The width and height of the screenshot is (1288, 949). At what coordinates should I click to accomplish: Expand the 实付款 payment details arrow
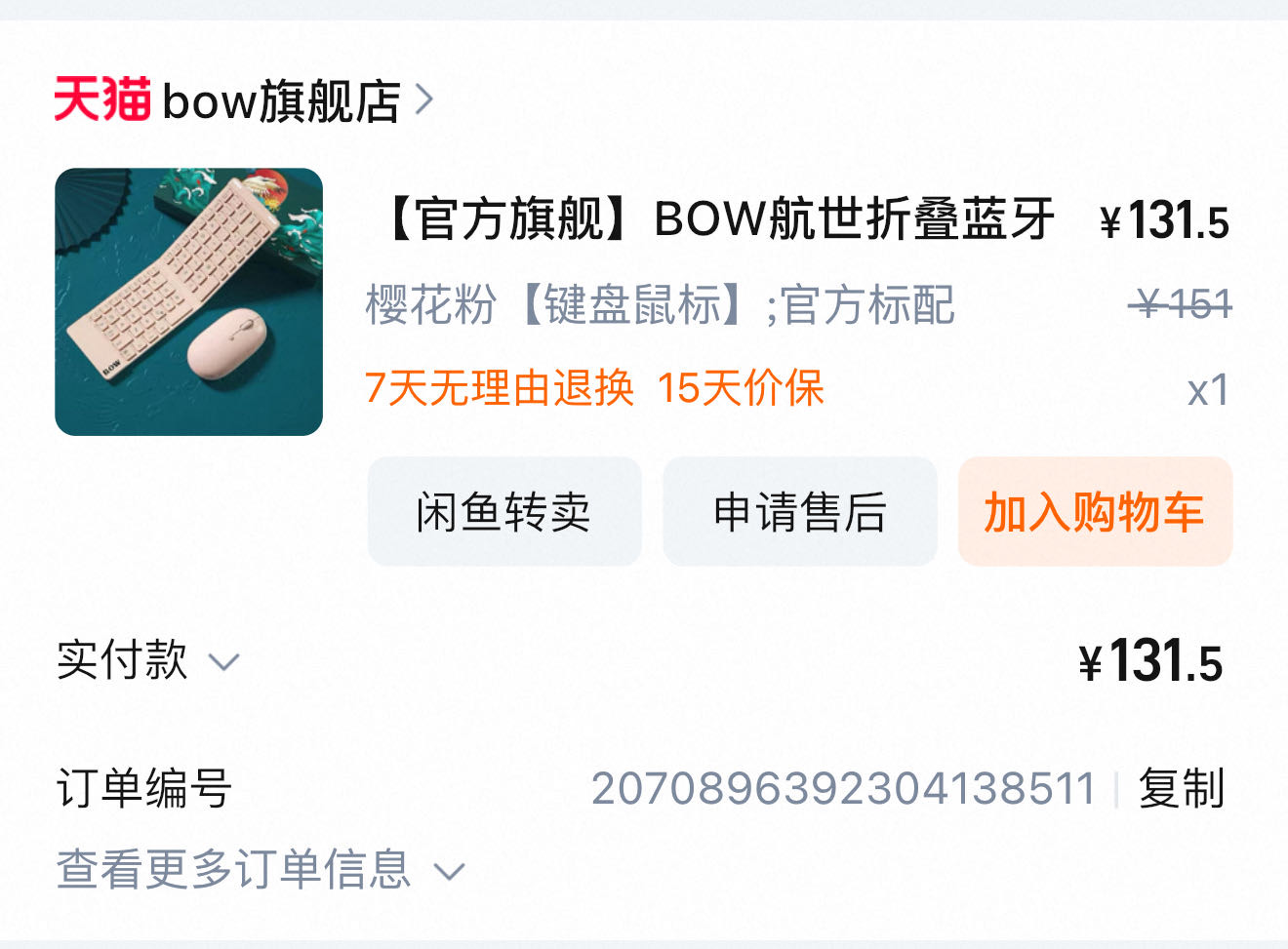(224, 663)
